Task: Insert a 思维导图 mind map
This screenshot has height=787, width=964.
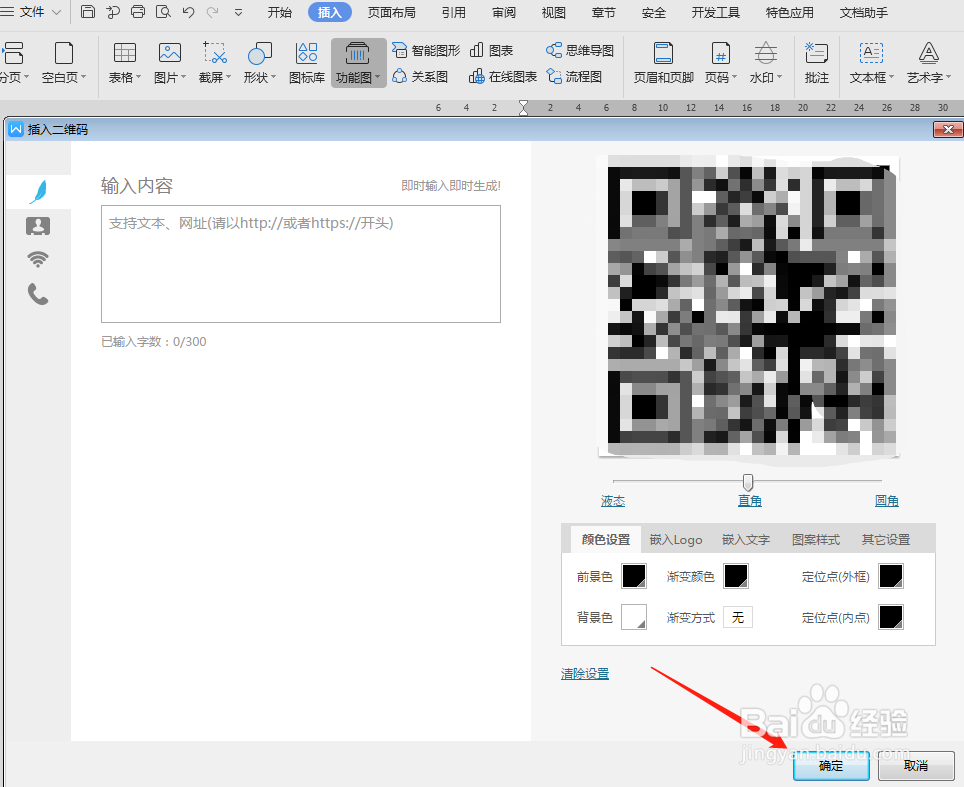Action: (580, 50)
